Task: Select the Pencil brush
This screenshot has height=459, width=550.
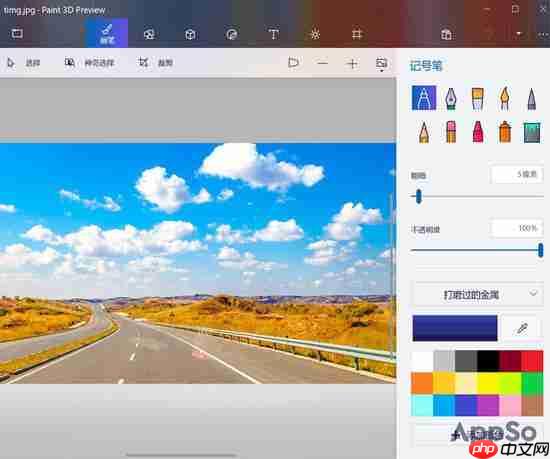Action: point(424,132)
